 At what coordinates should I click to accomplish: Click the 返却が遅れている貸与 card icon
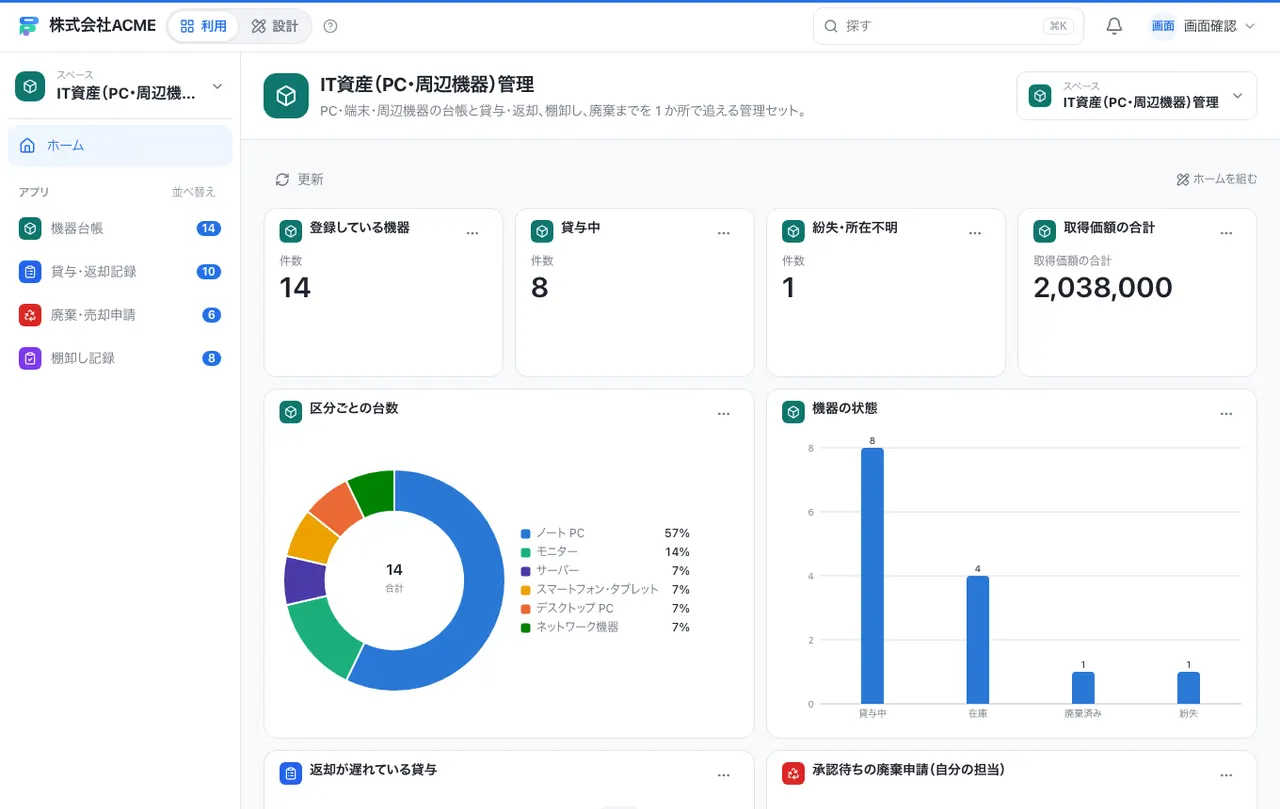pos(290,773)
